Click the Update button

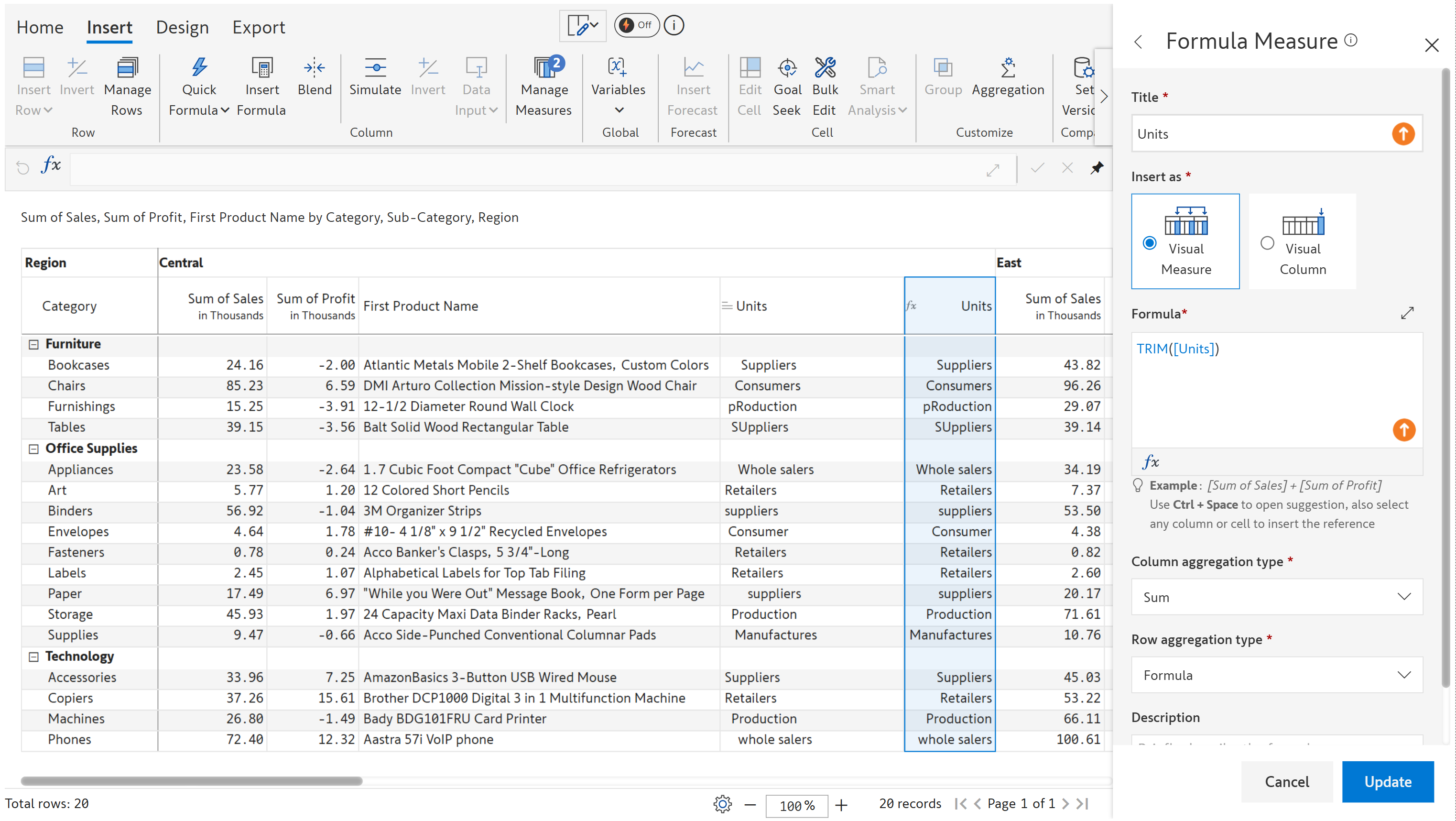(x=1387, y=782)
